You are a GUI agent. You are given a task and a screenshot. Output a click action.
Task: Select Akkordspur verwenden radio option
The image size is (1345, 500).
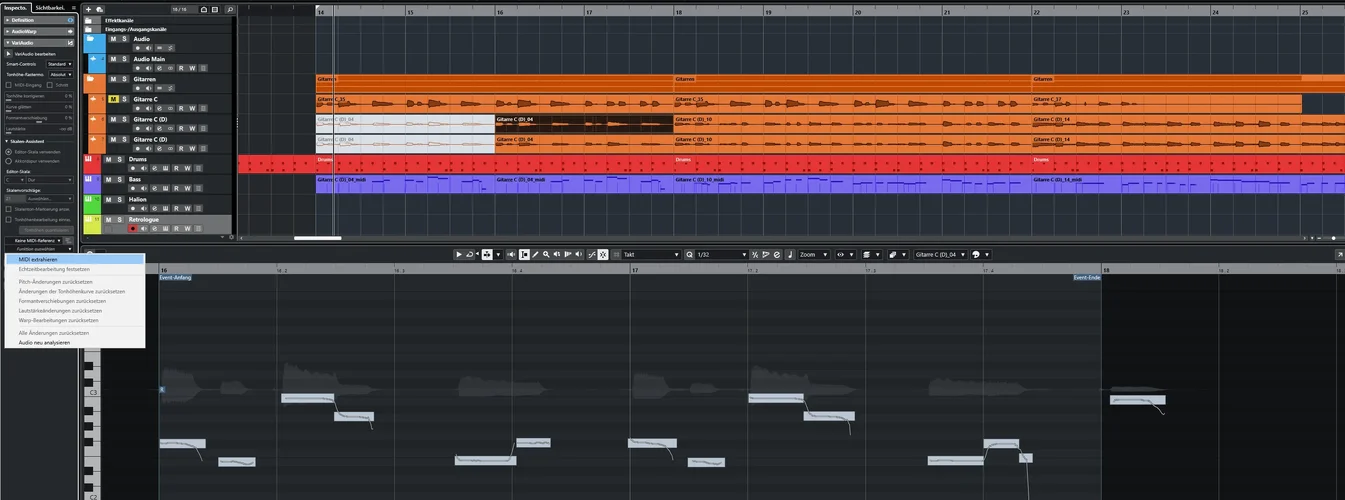click(9, 160)
